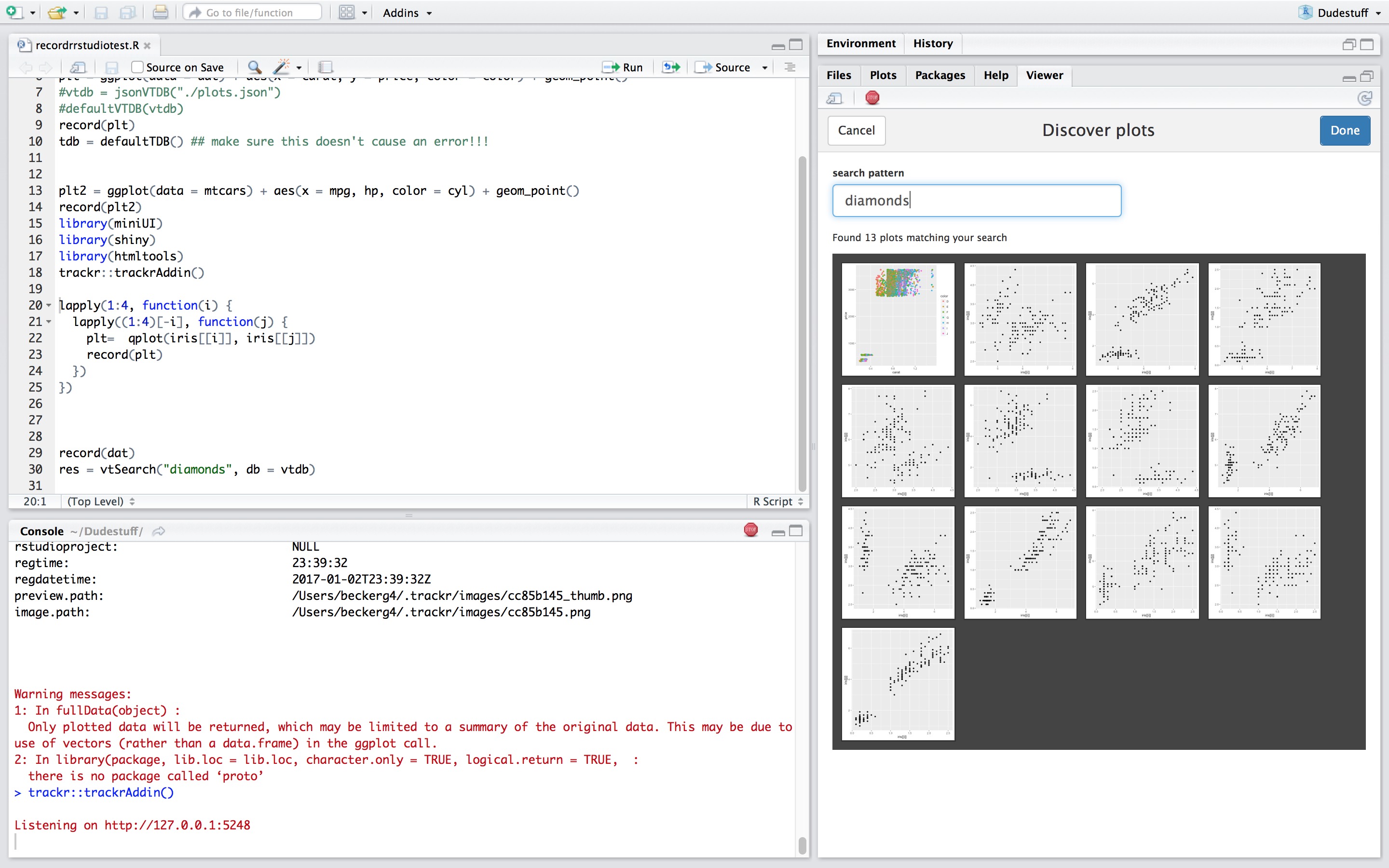This screenshot has height=868, width=1389.
Task: Open the find/replace magnifier tool
Action: point(254,67)
